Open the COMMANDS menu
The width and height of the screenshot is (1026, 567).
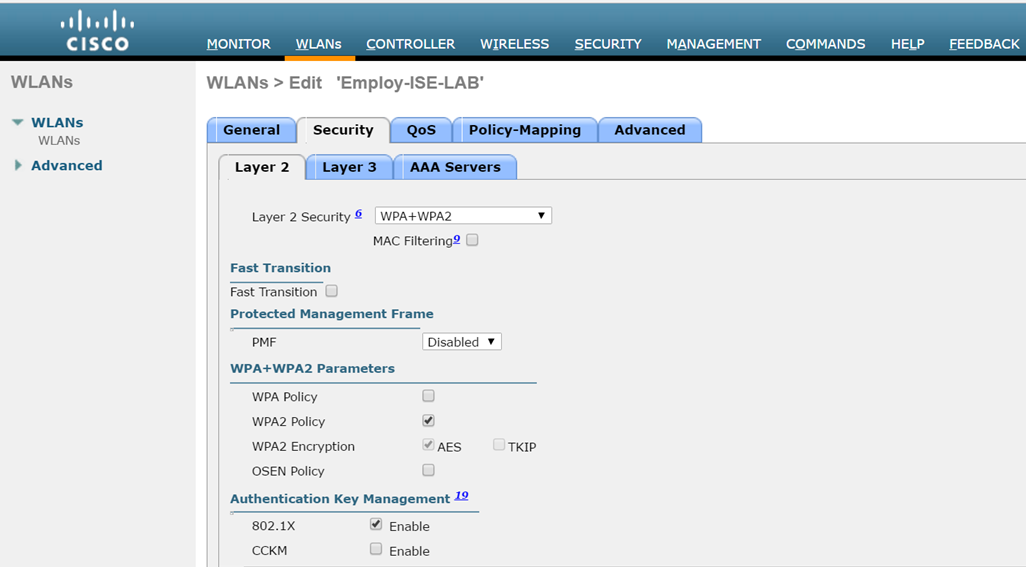click(x=825, y=44)
